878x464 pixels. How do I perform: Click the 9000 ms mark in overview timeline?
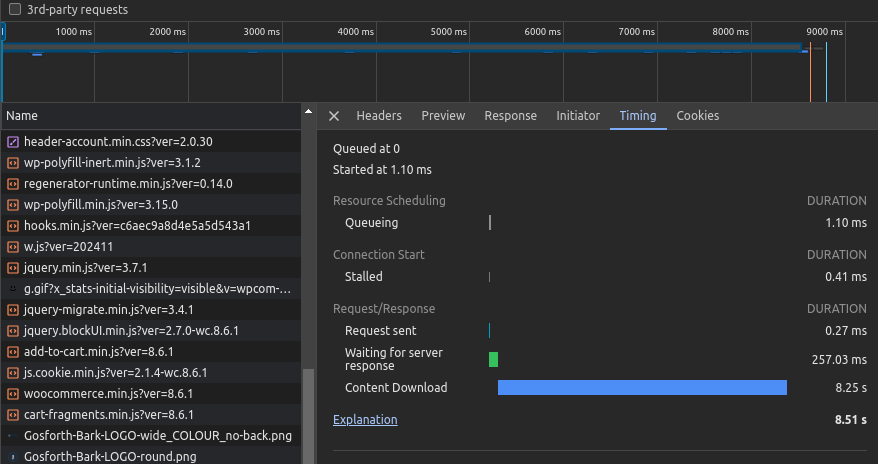tap(824, 32)
